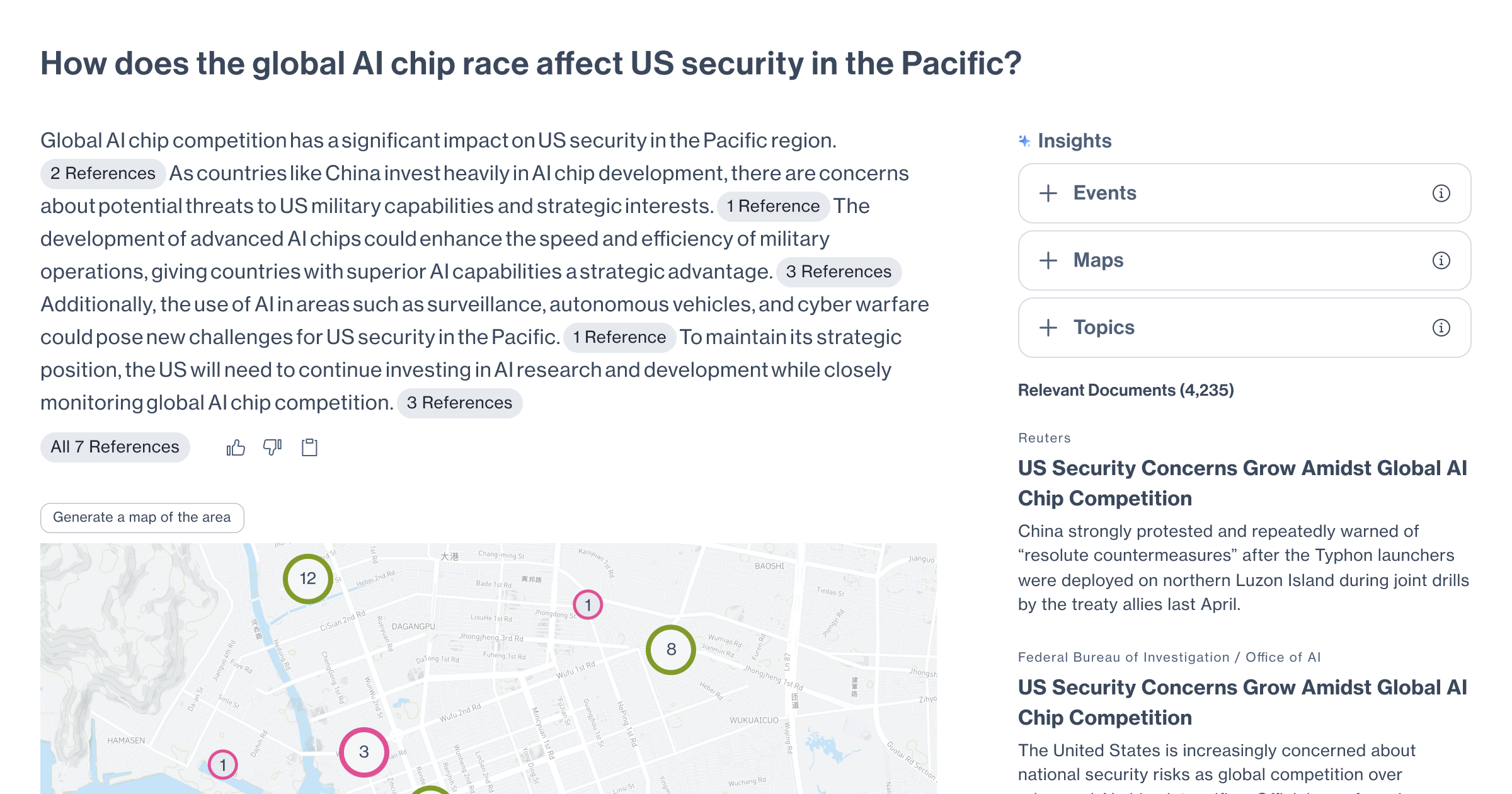Open the Reuters article headline
Viewport: 1512px width, 794px height.
(1242, 483)
